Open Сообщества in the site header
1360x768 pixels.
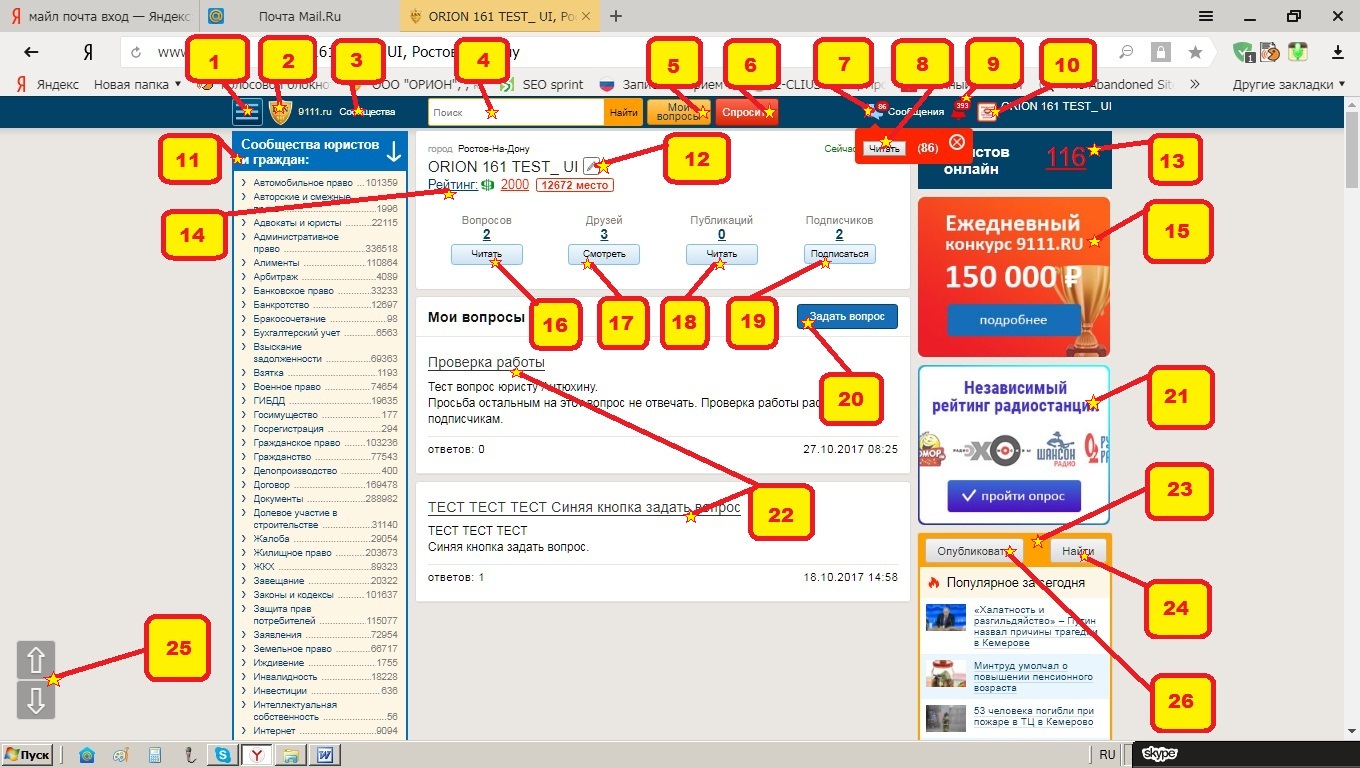click(367, 112)
